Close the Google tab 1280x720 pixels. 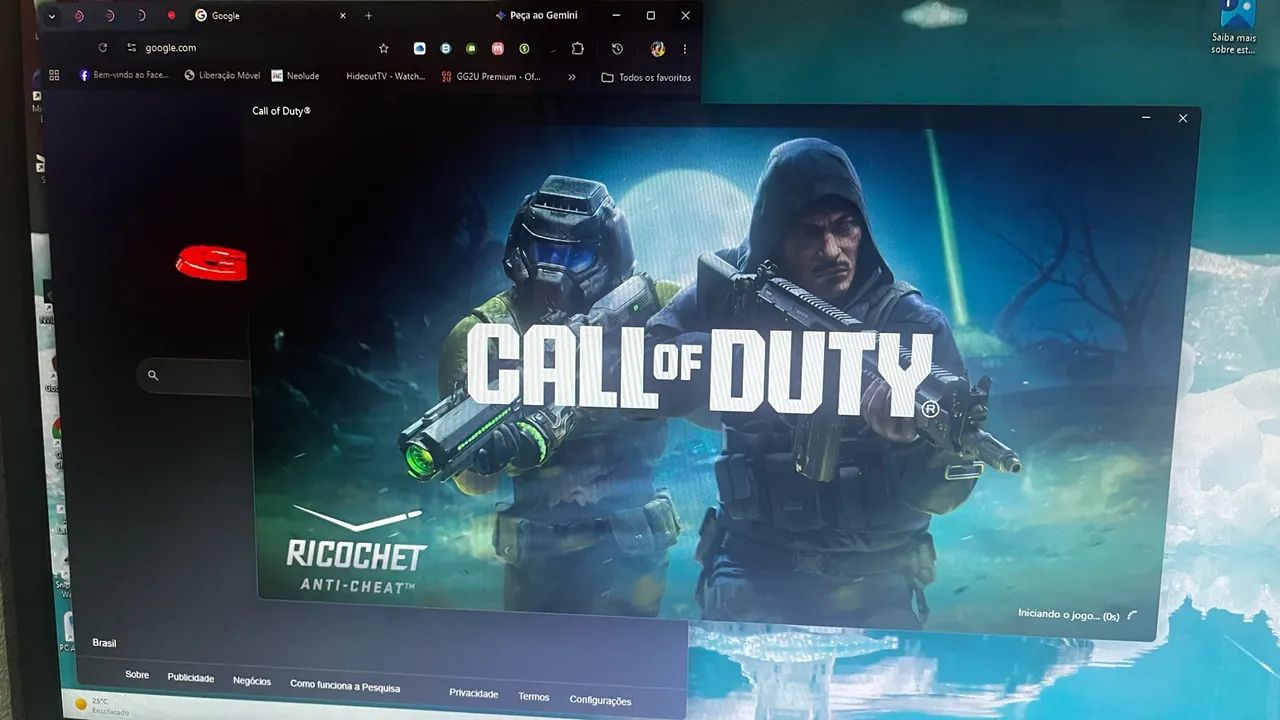[x=343, y=16]
